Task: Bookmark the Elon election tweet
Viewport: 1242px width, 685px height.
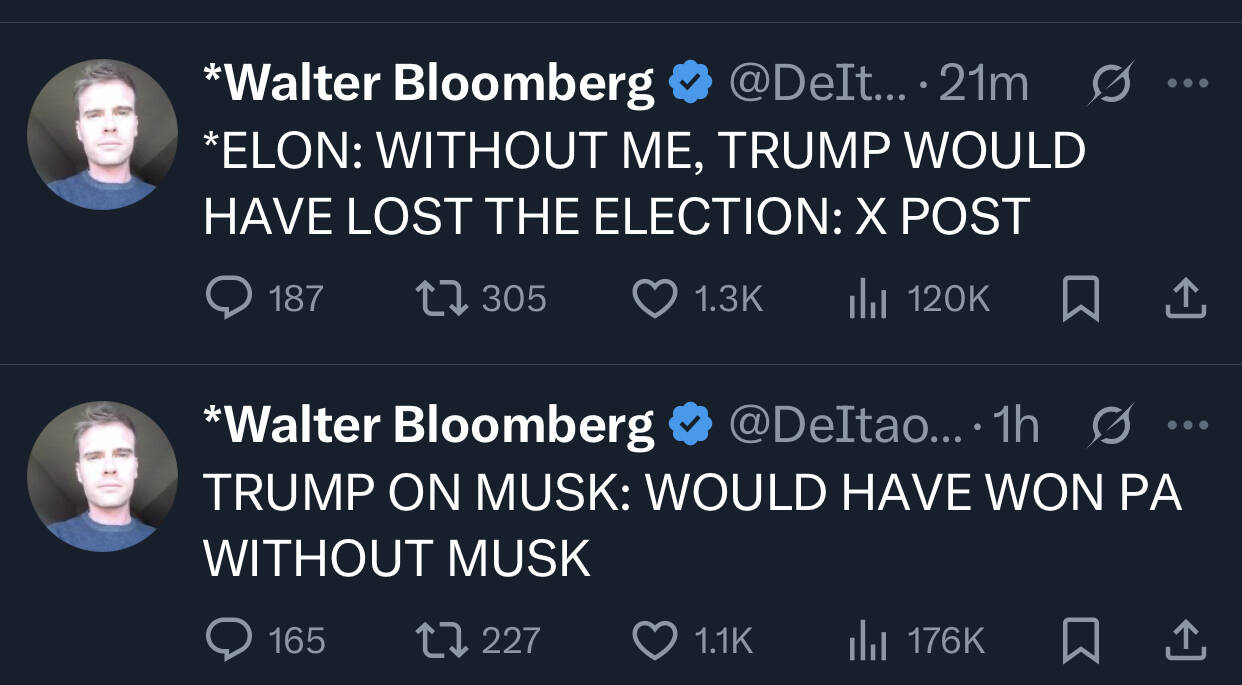Action: (x=1081, y=298)
